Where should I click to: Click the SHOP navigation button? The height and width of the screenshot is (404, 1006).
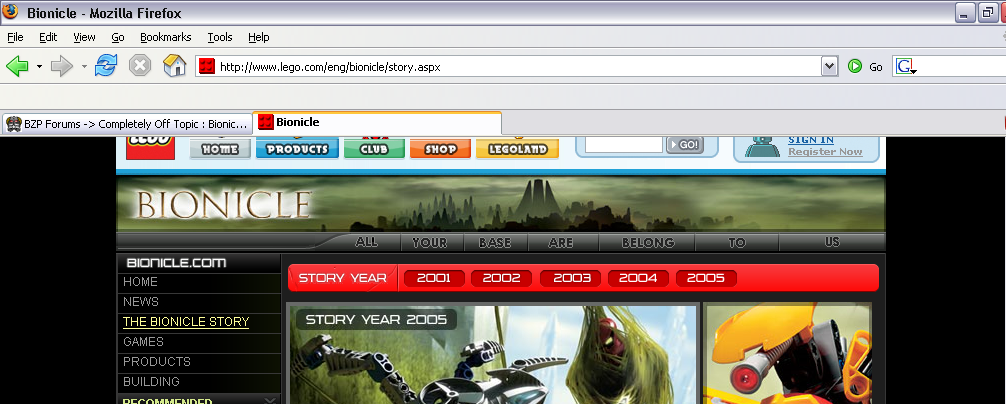(x=440, y=148)
